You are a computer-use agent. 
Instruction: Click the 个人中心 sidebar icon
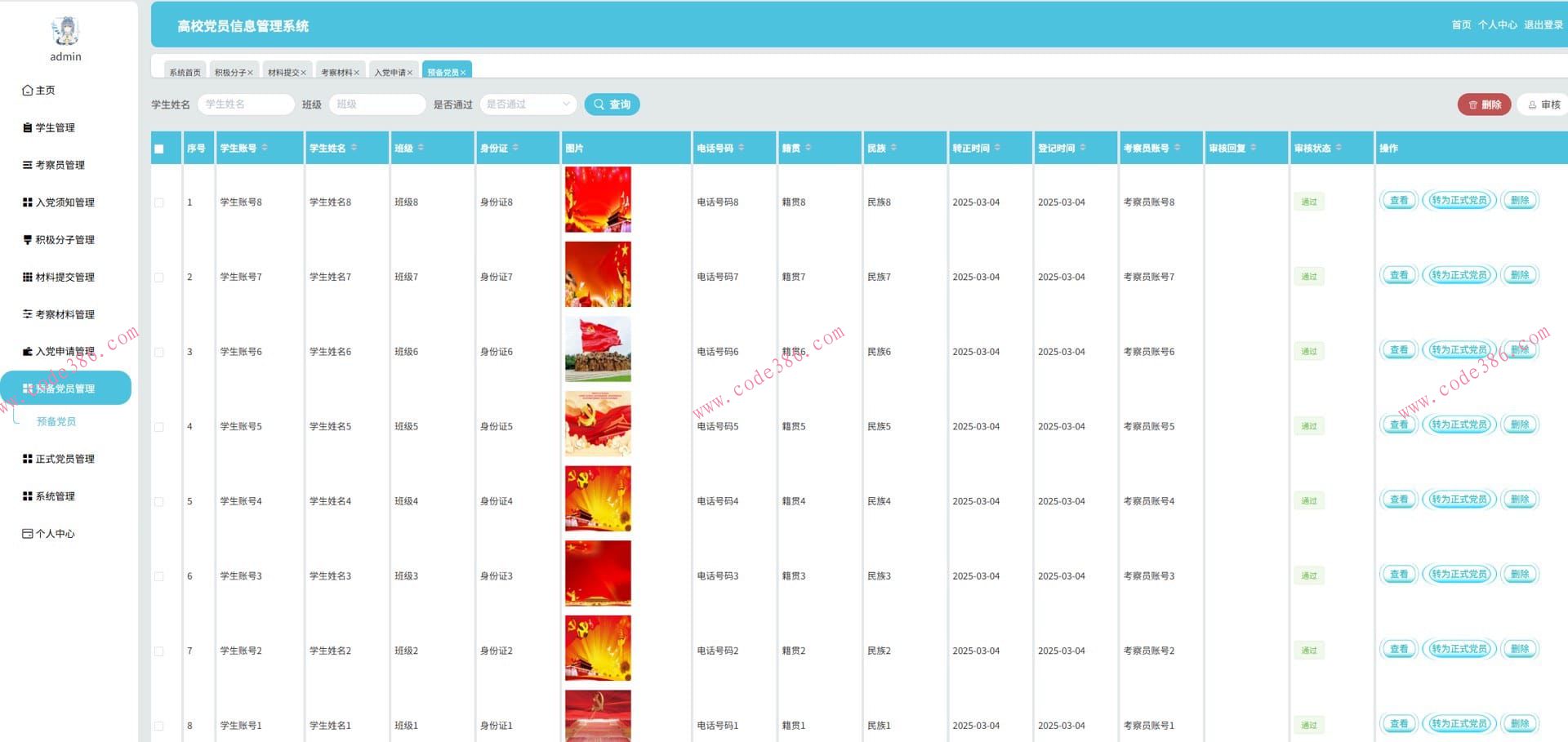pos(28,534)
